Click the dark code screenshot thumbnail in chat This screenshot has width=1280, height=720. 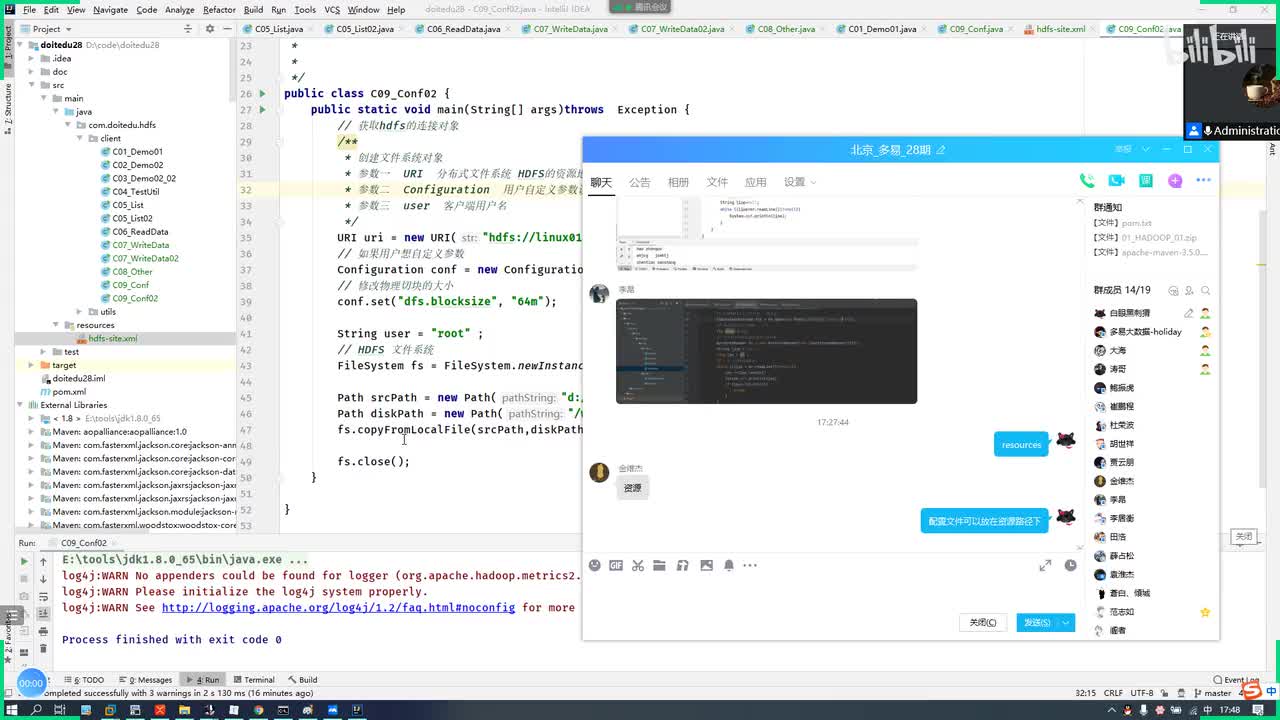[766, 351]
